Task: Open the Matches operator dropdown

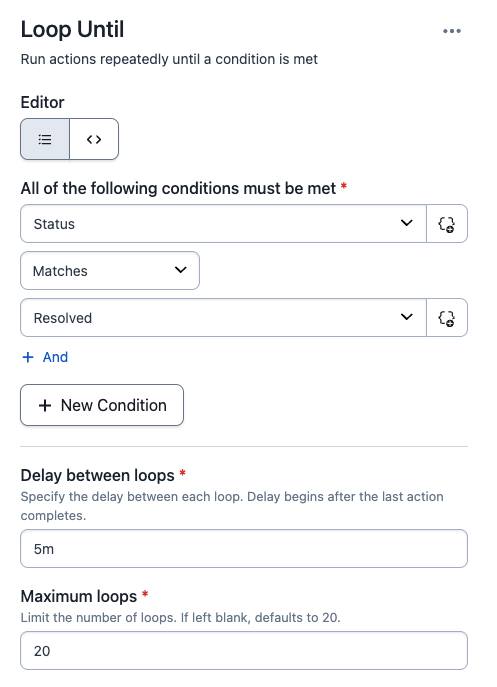Action: coord(110,270)
